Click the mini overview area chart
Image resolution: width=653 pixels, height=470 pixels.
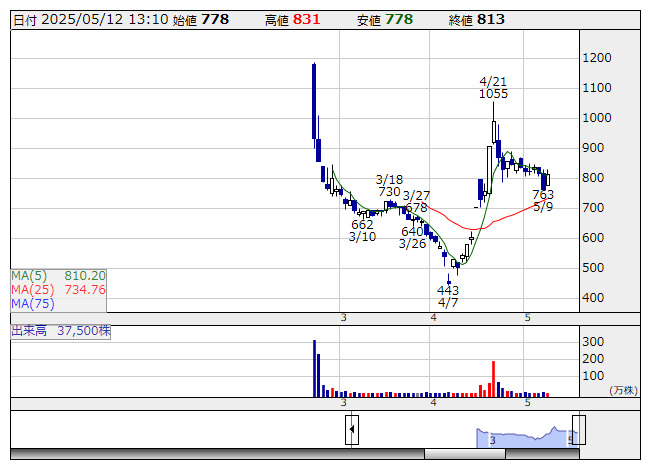(527, 437)
